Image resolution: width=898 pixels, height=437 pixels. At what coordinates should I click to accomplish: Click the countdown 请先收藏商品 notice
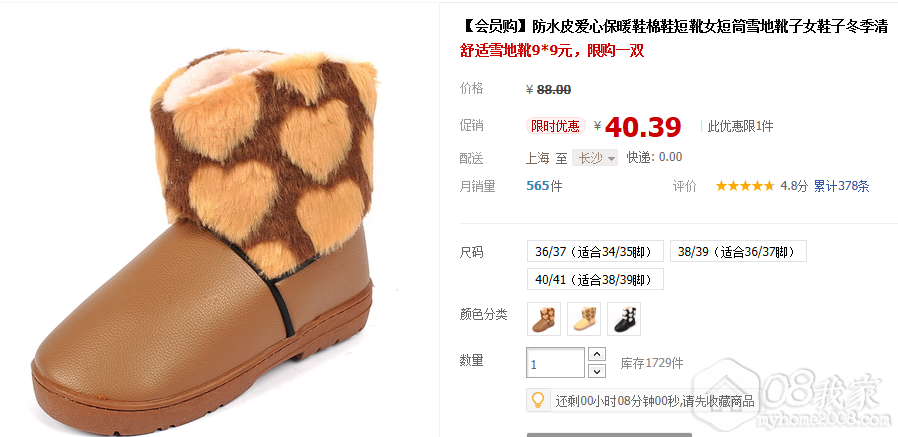655,401
